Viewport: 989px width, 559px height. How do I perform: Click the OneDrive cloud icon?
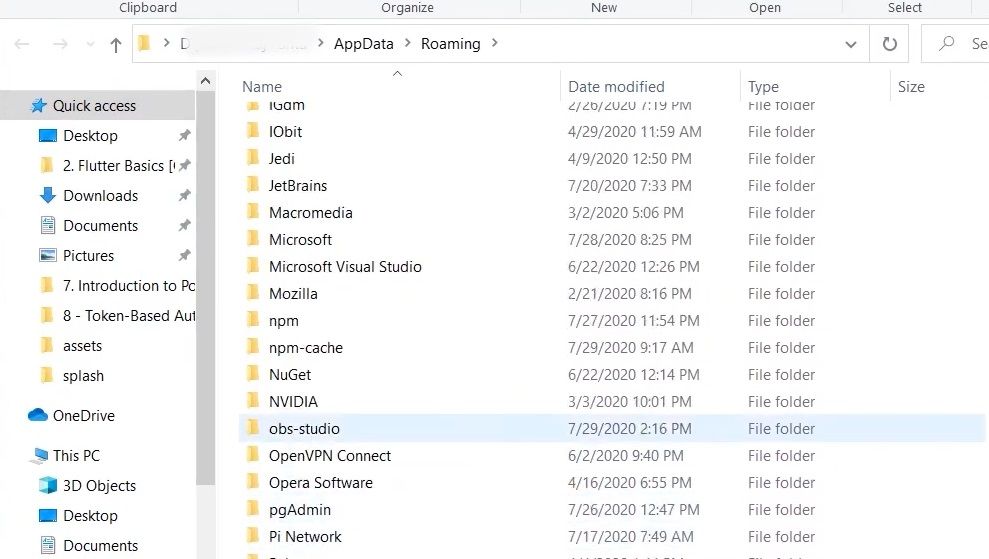(38, 415)
